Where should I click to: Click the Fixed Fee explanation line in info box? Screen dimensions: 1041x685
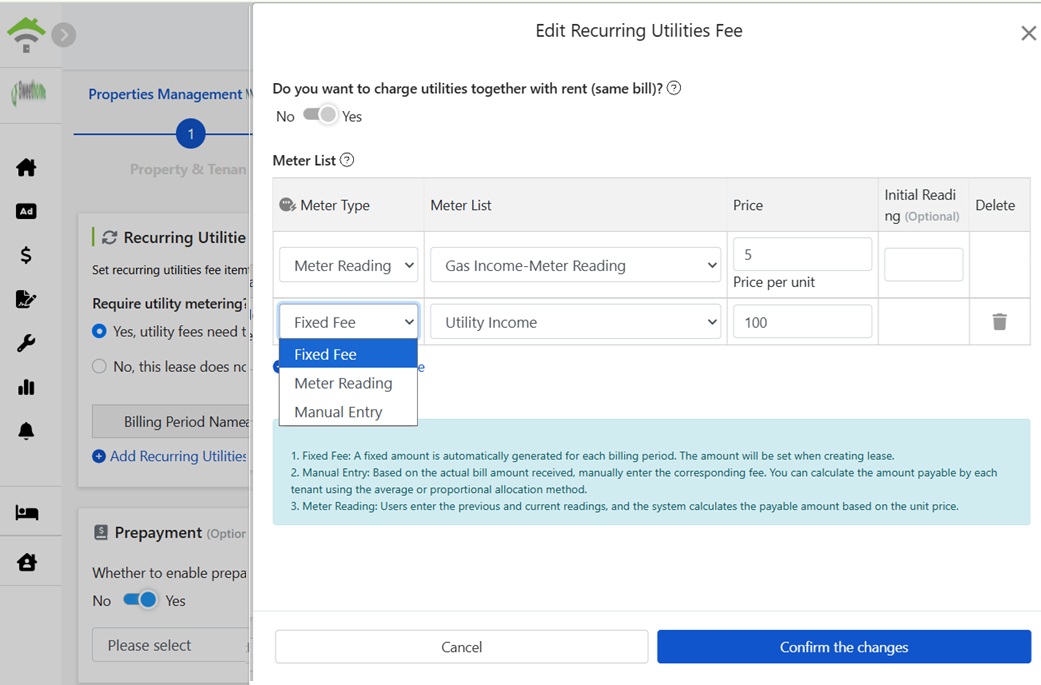pyautogui.click(x=592, y=456)
